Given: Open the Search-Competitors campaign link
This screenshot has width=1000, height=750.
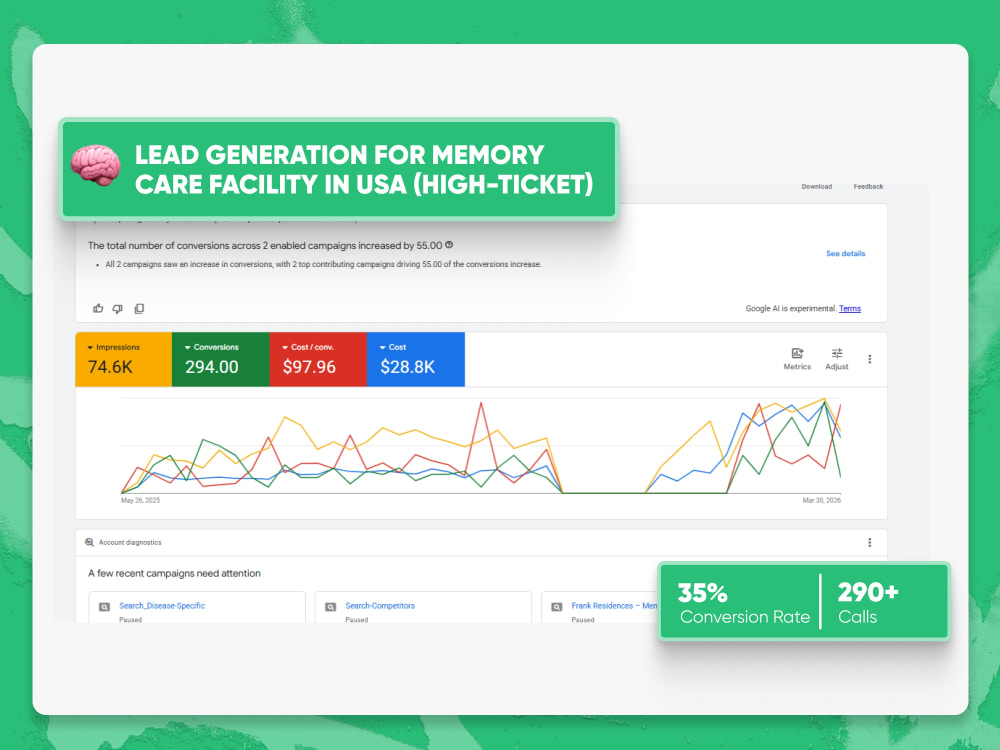Looking at the screenshot, I should [x=380, y=606].
